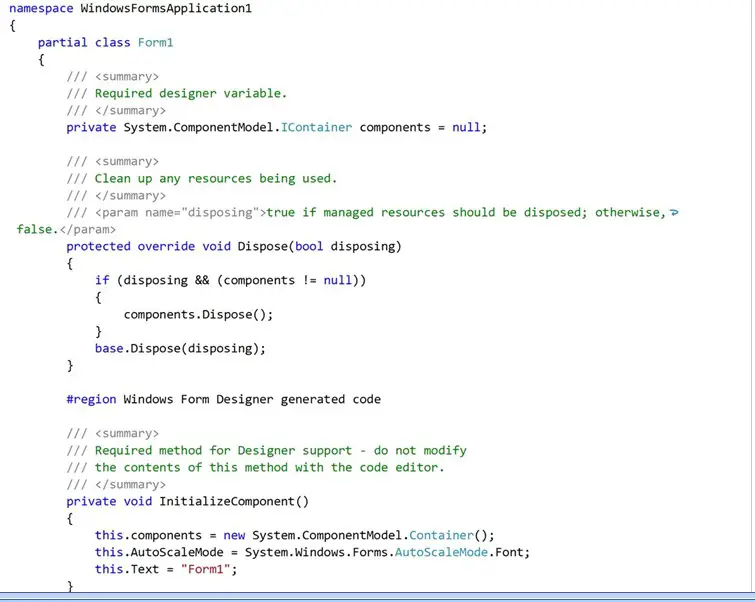755x602 pixels.
Task: Click the horizontal bar at the editor bottom
Action: coord(377,595)
